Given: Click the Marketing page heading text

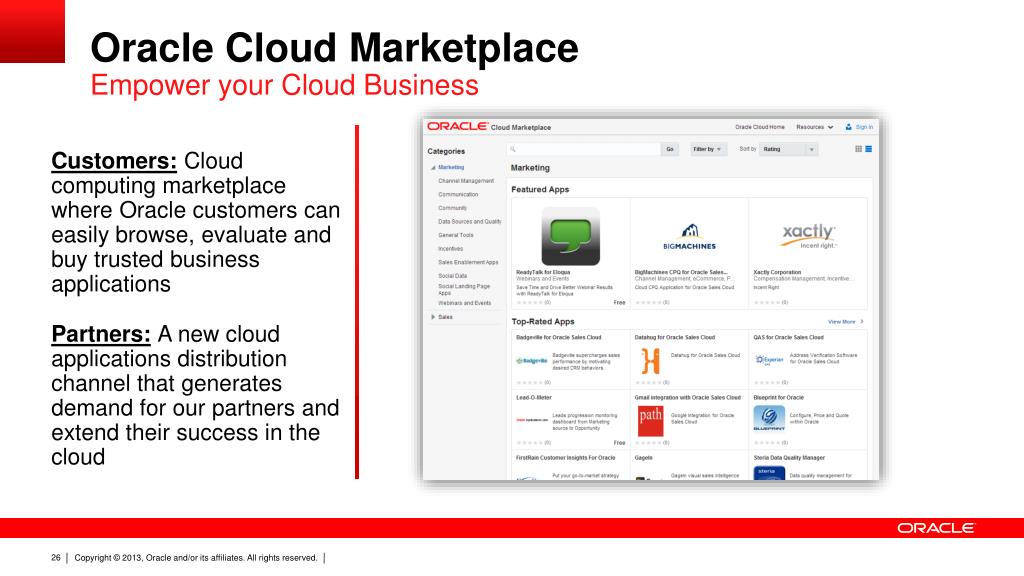Looking at the screenshot, I should point(530,168).
